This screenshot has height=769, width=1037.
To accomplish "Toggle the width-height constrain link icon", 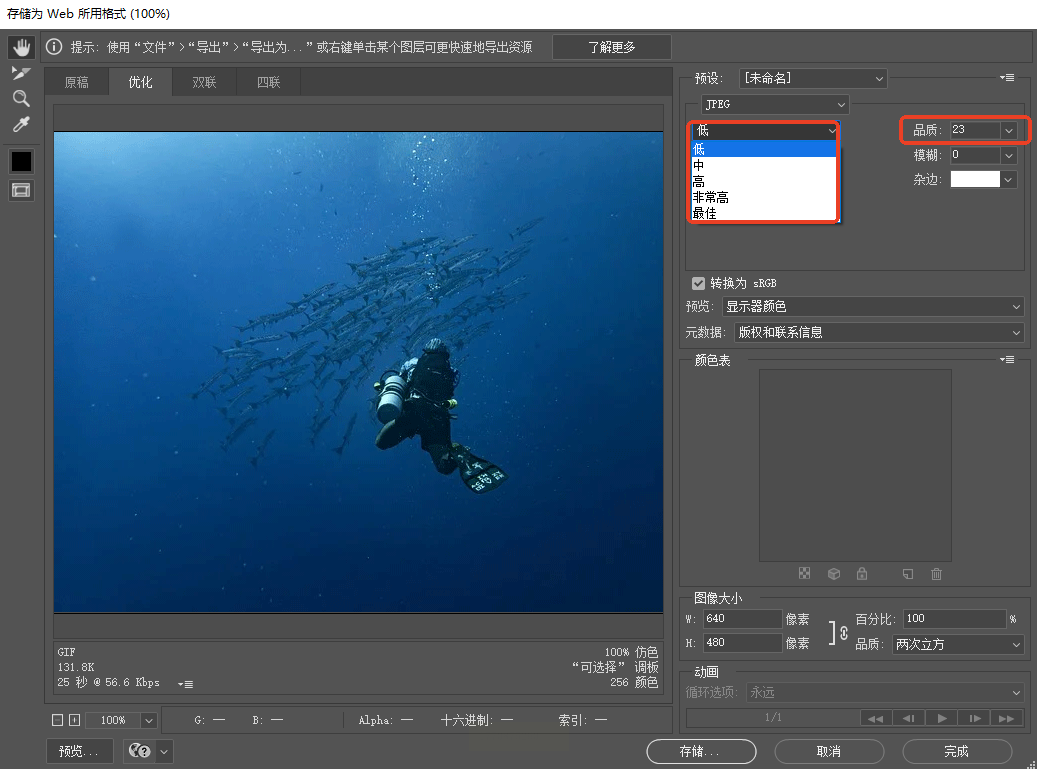I will [x=841, y=632].
